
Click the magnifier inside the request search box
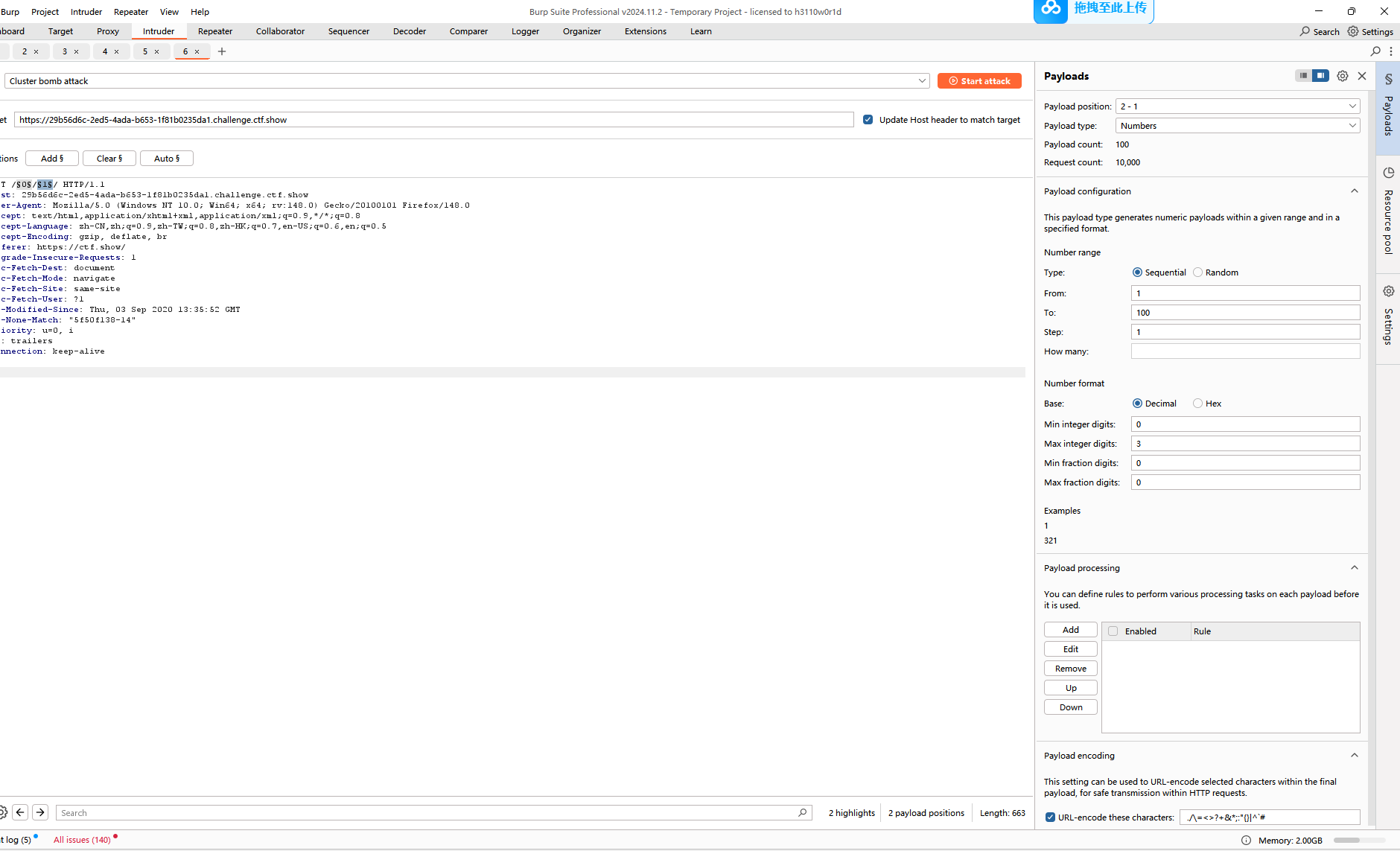coord(803,813)
